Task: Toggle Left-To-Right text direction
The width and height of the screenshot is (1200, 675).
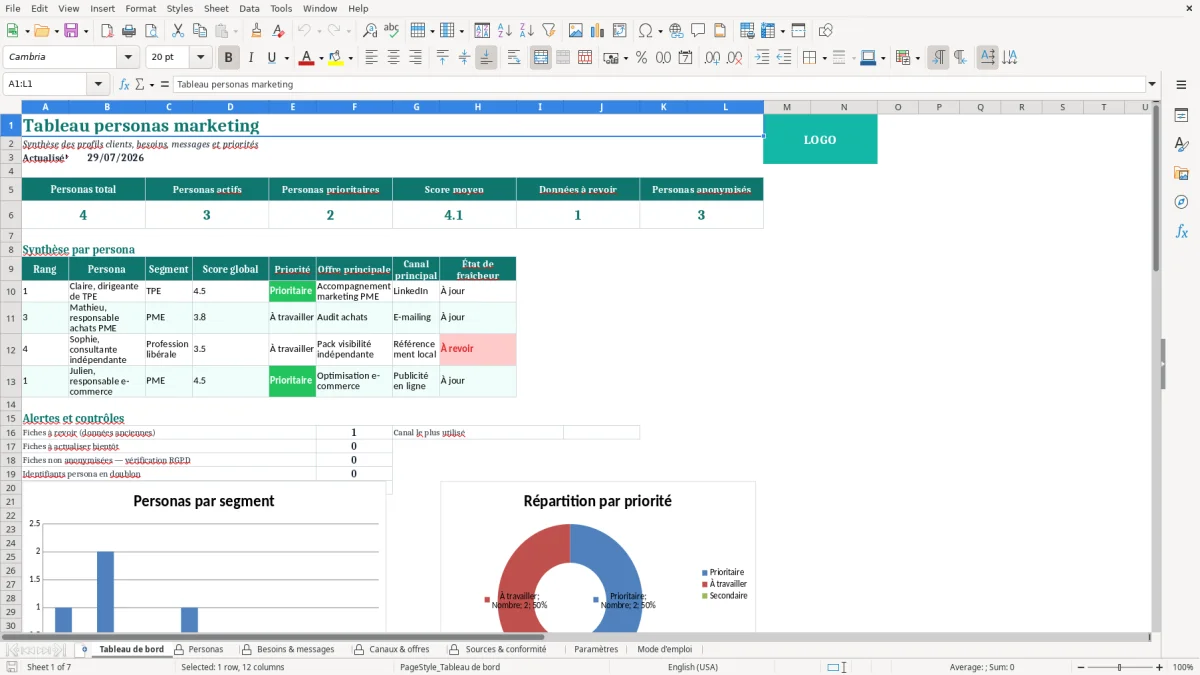Action: pos(938,57)
